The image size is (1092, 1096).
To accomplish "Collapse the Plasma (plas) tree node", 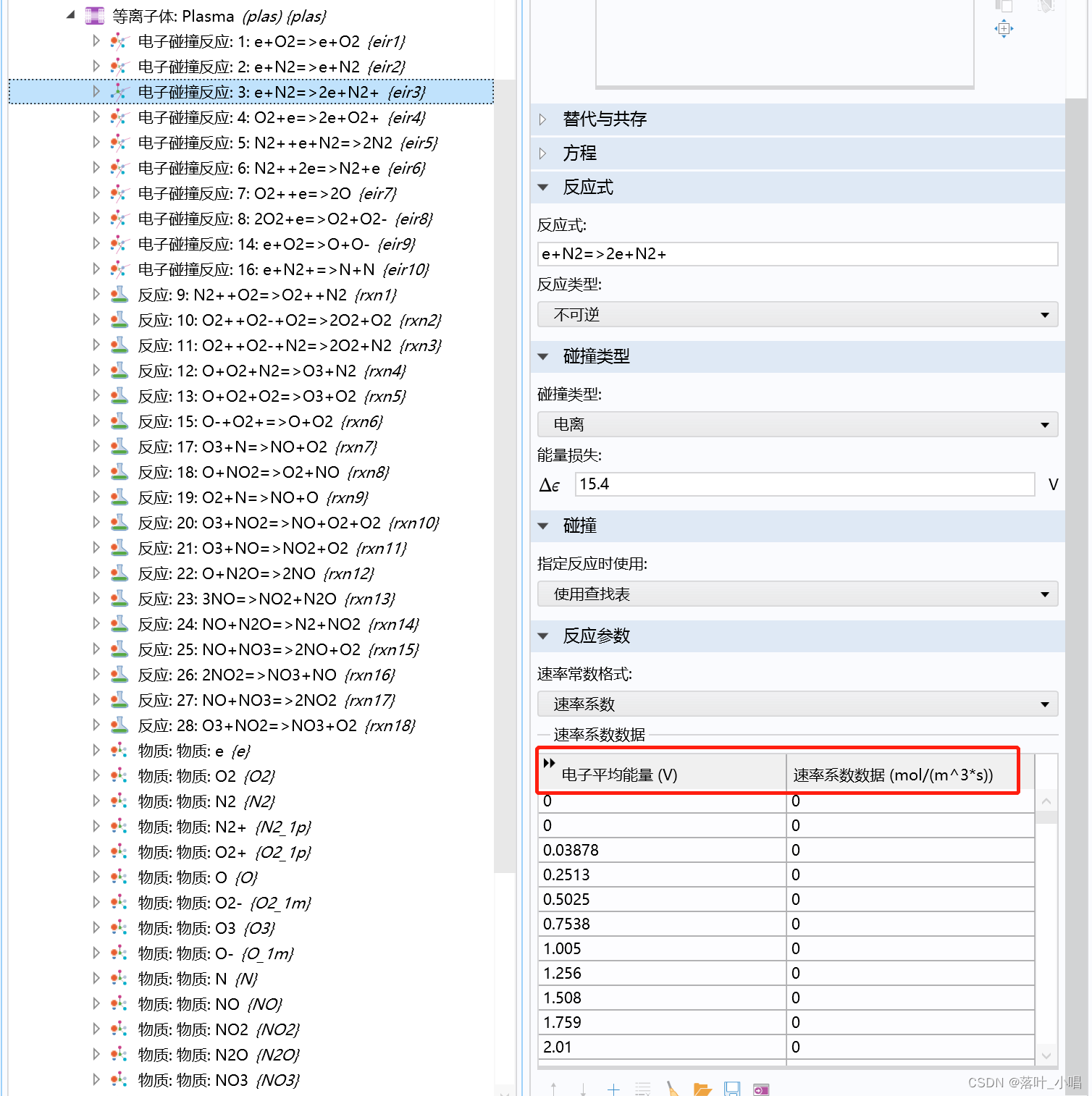I will point(70,14).
